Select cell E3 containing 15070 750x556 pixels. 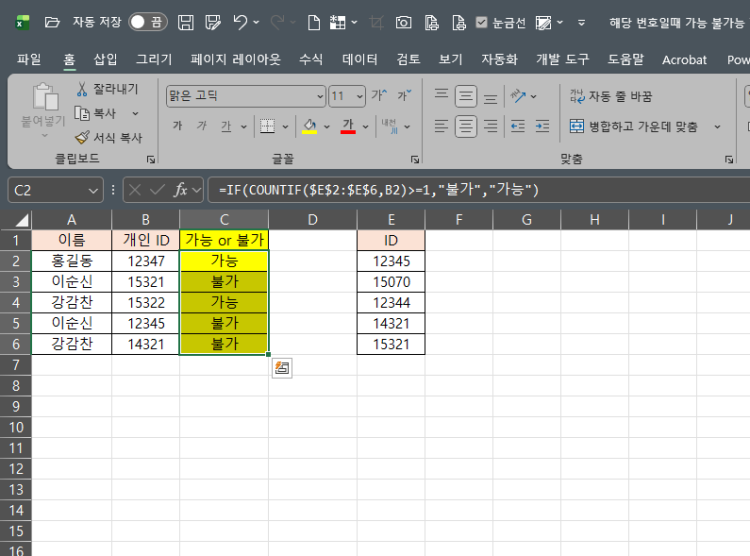(x=390, y=282)
